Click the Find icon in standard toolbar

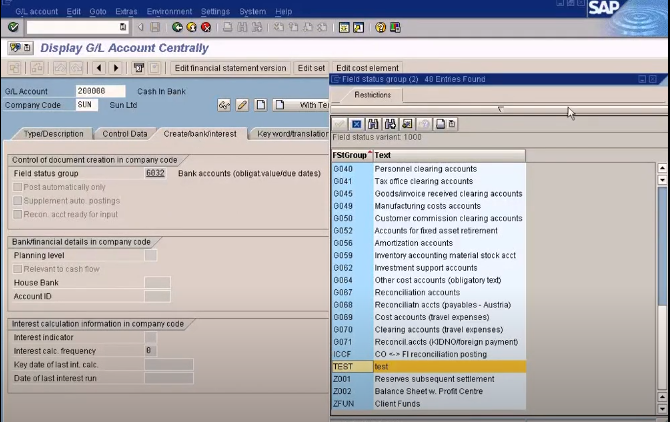tap(242, 27)
